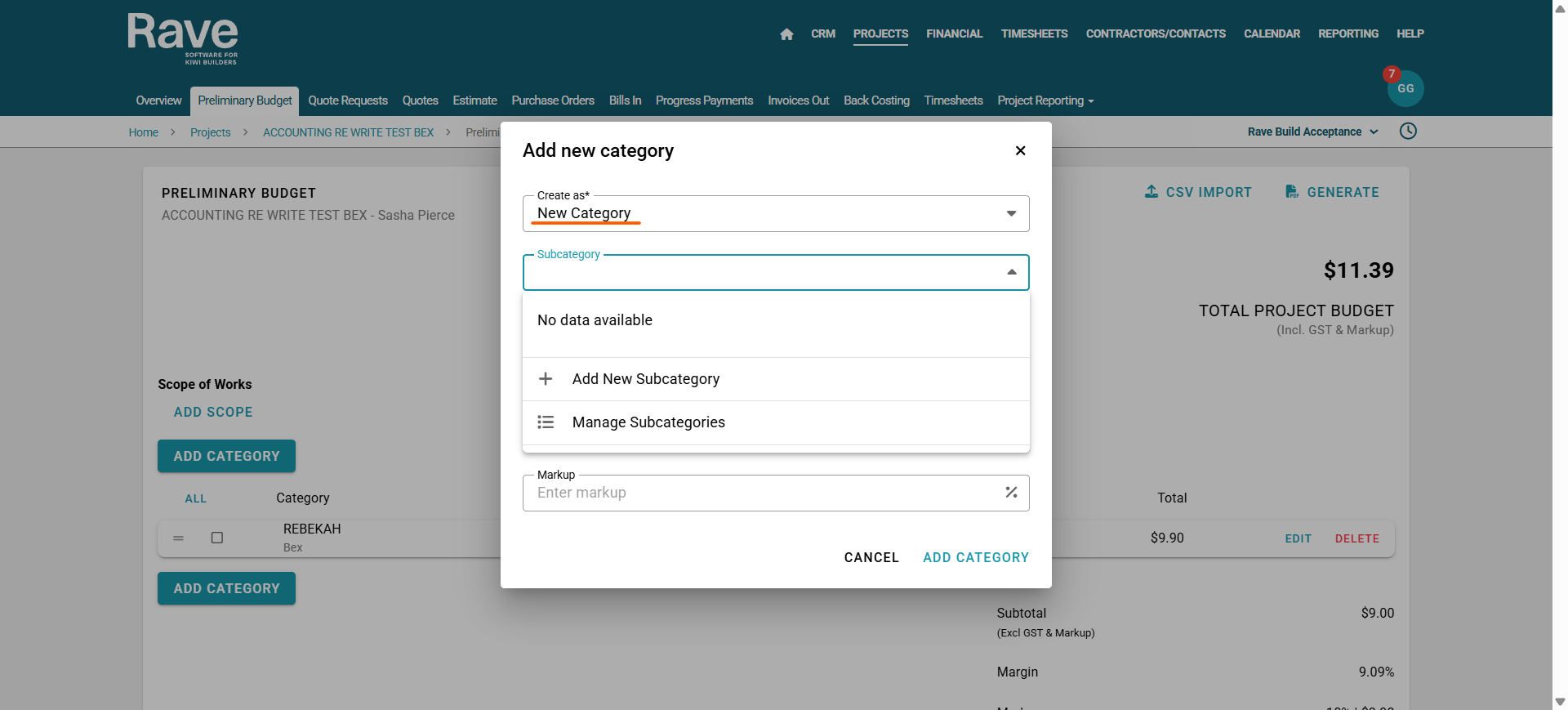1568x710 pixels.
Task: Click the Manage Subcategories list icon
Action: [x=546, y=422]
